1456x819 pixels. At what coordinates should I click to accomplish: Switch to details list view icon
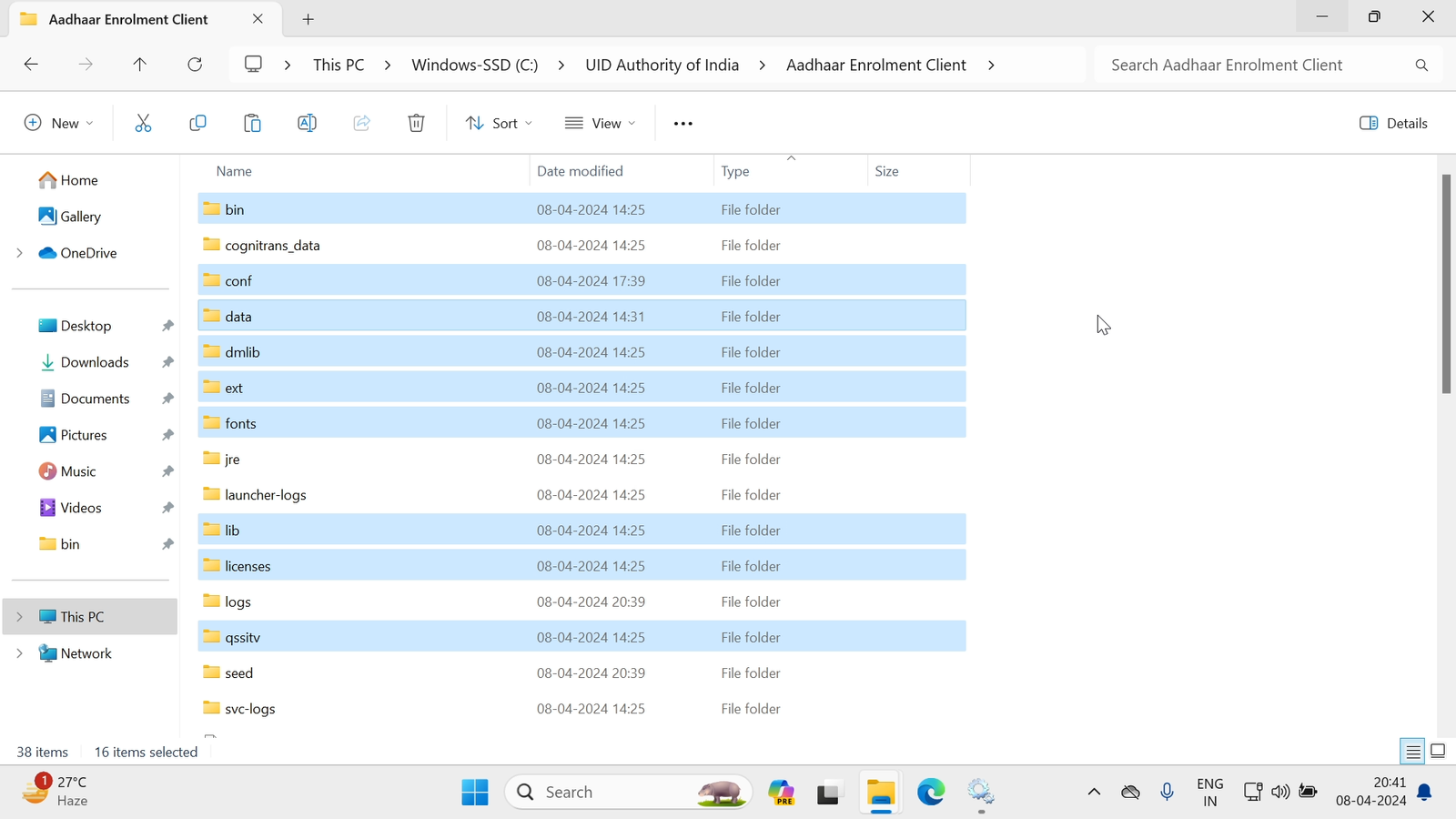point(1412,752)
